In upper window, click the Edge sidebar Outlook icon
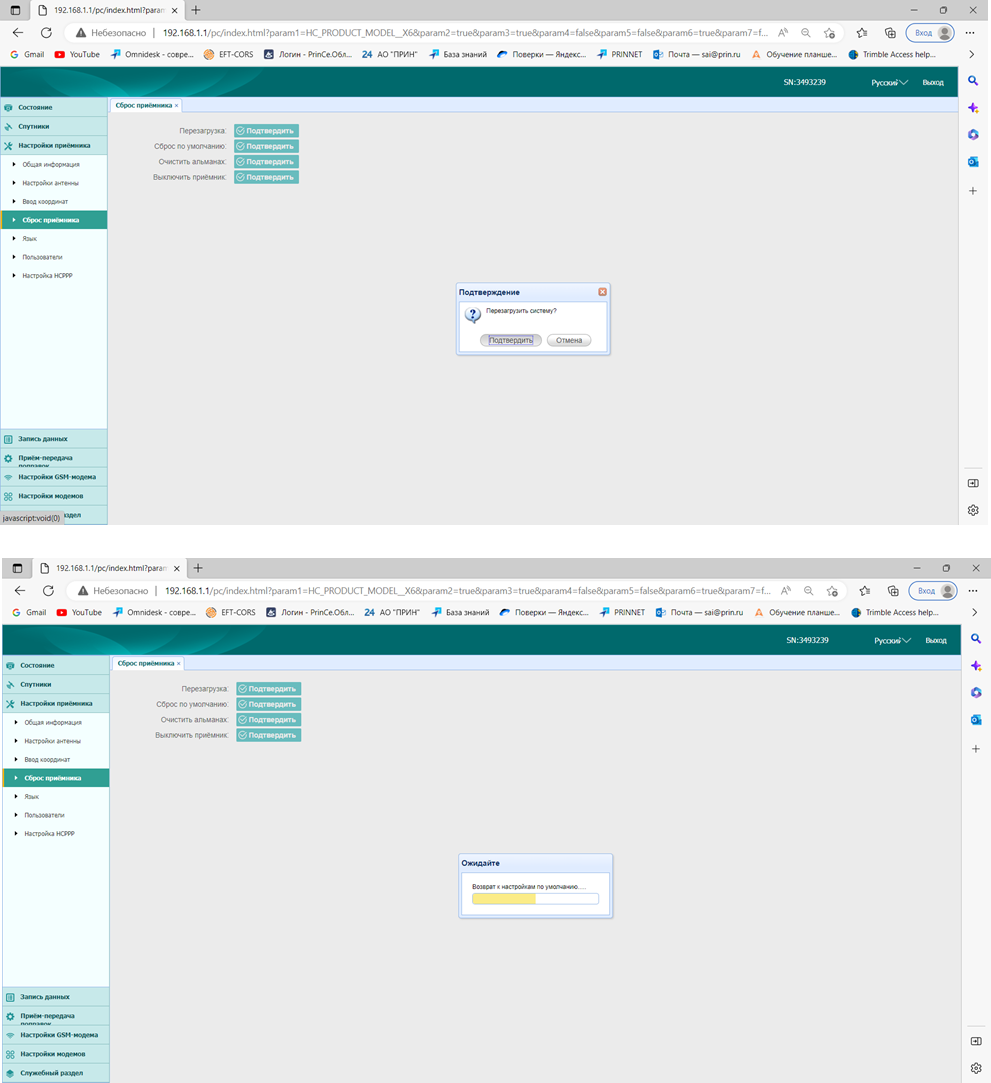The width and height of the screenshot is (991, 1083). tap(973, 162)
